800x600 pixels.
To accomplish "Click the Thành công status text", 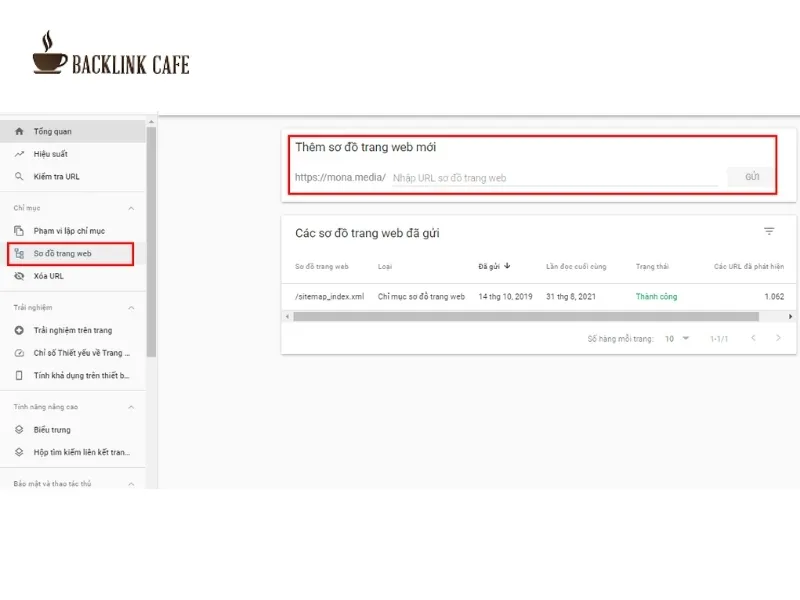I will (656, 296).
